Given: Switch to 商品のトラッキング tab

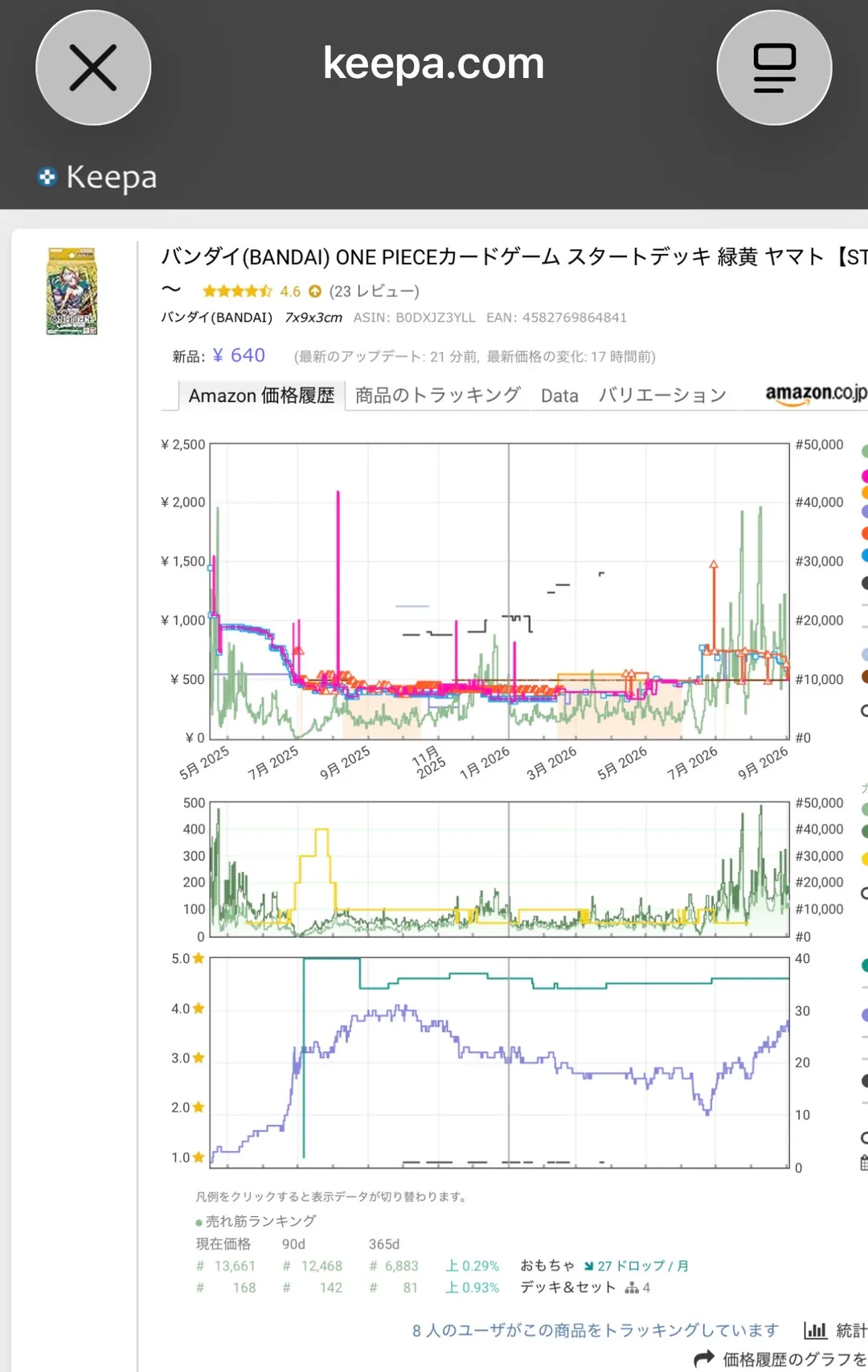Looking at the screenshot, I should [x=438, y=395].
